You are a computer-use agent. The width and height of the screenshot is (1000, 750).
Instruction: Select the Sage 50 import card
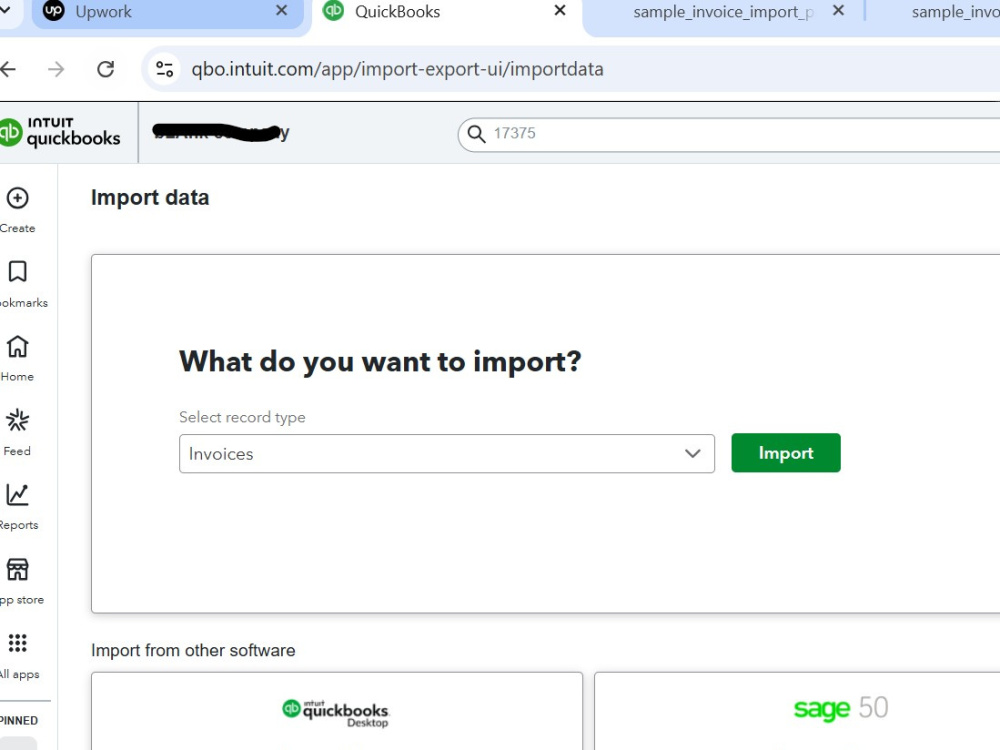(x=797, y=711)
